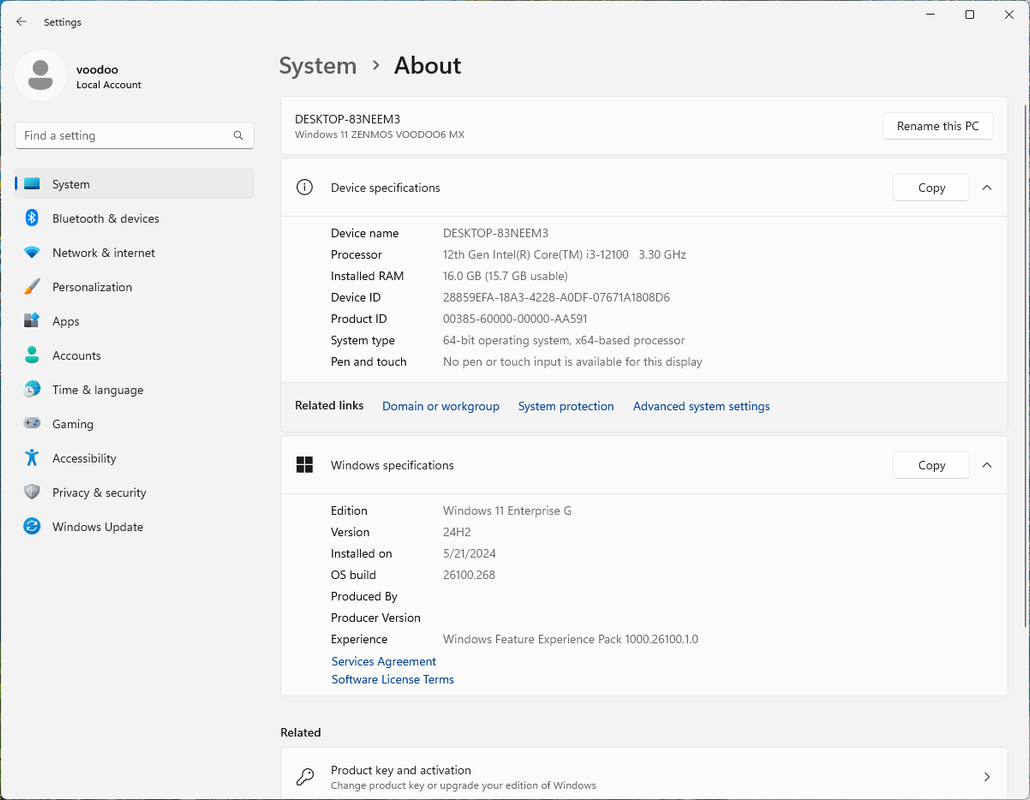Click the search magnifier icon
This screenshot has width=1030, height=800.
click(x=238, y=136)
